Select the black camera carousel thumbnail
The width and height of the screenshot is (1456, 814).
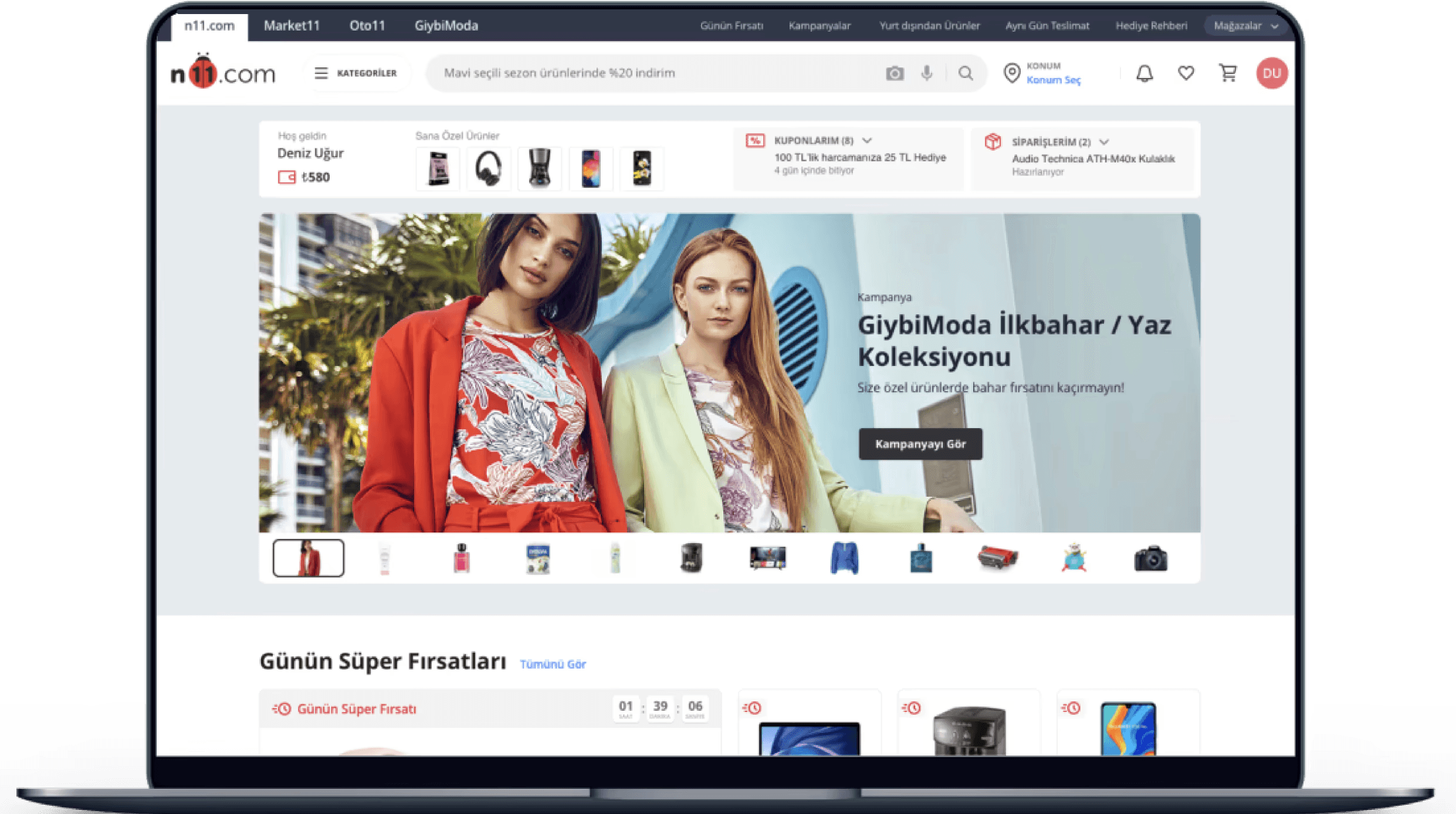[x=1150, y=558]
